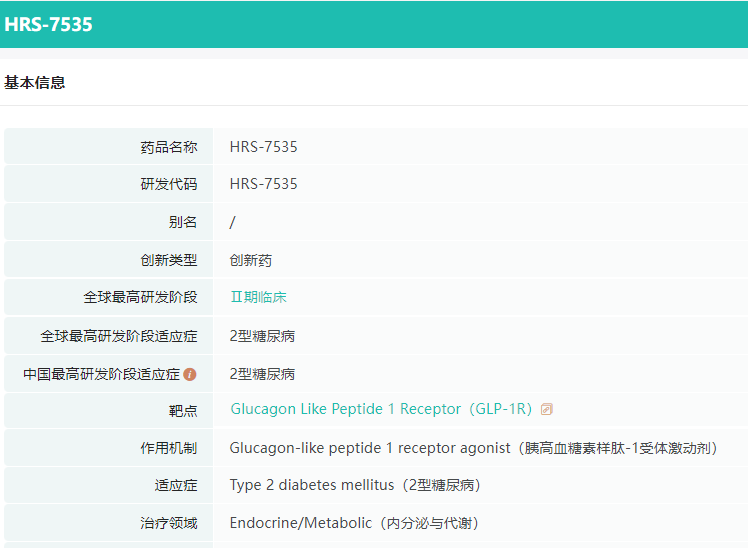The image size is (748, 548).
Task: Select the slash value in 别名 row
Action: pyautogui.click(x=232, y=222)
